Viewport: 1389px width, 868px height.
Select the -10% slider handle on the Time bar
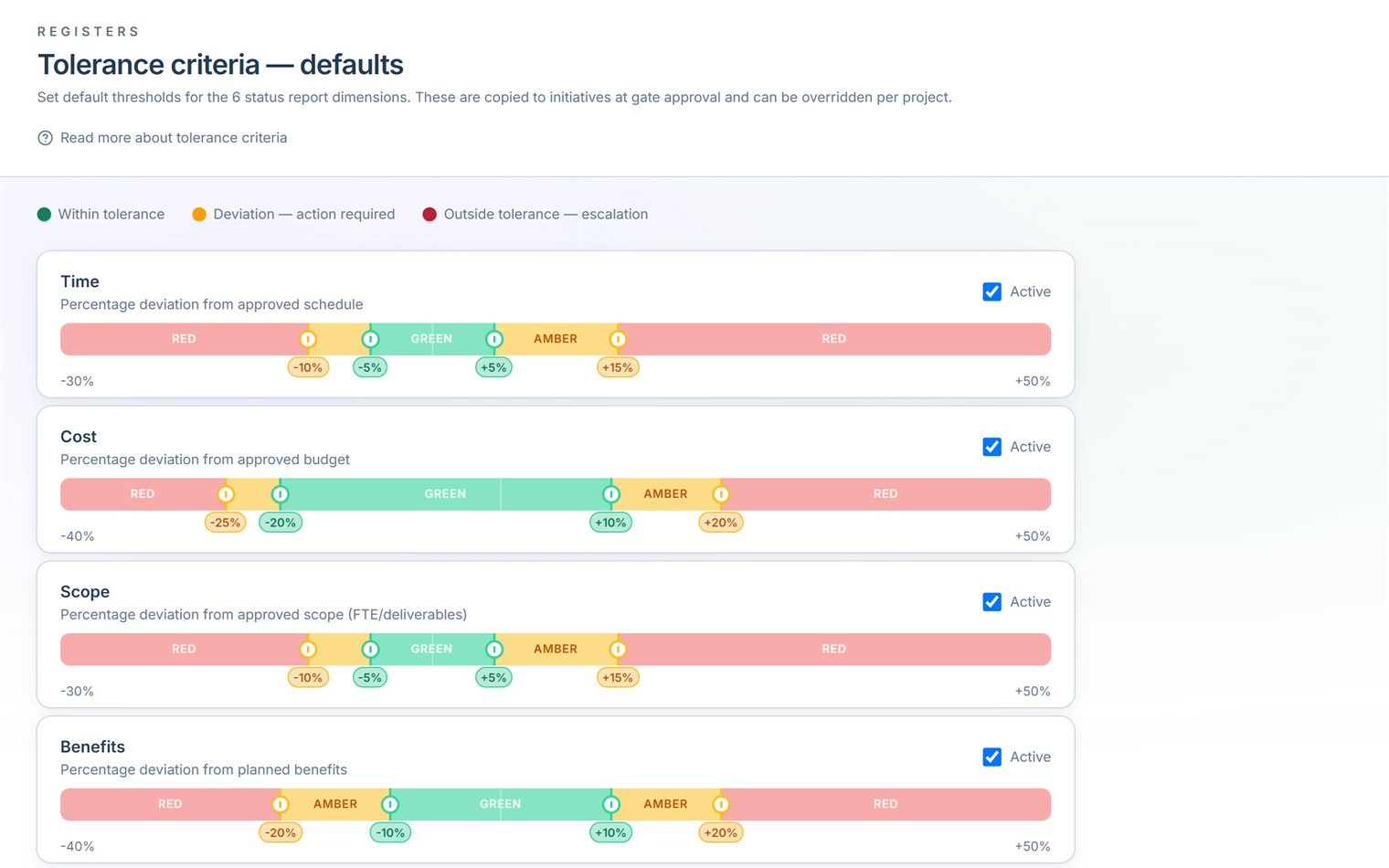[308, 339]
